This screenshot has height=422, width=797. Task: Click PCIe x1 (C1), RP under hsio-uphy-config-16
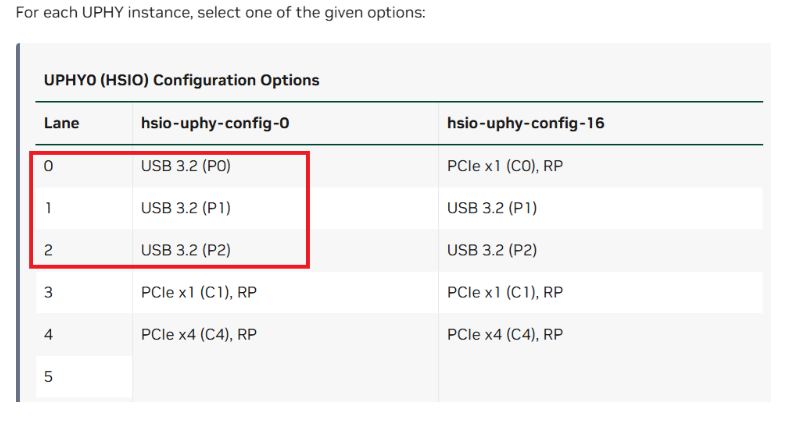tap(504, 292)
